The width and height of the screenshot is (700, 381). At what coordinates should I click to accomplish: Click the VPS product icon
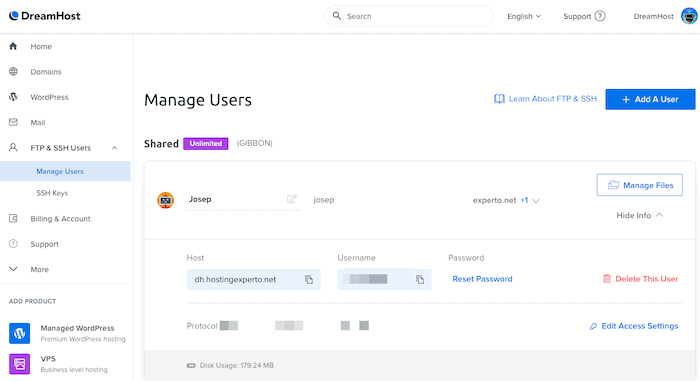tap(20, 364)
